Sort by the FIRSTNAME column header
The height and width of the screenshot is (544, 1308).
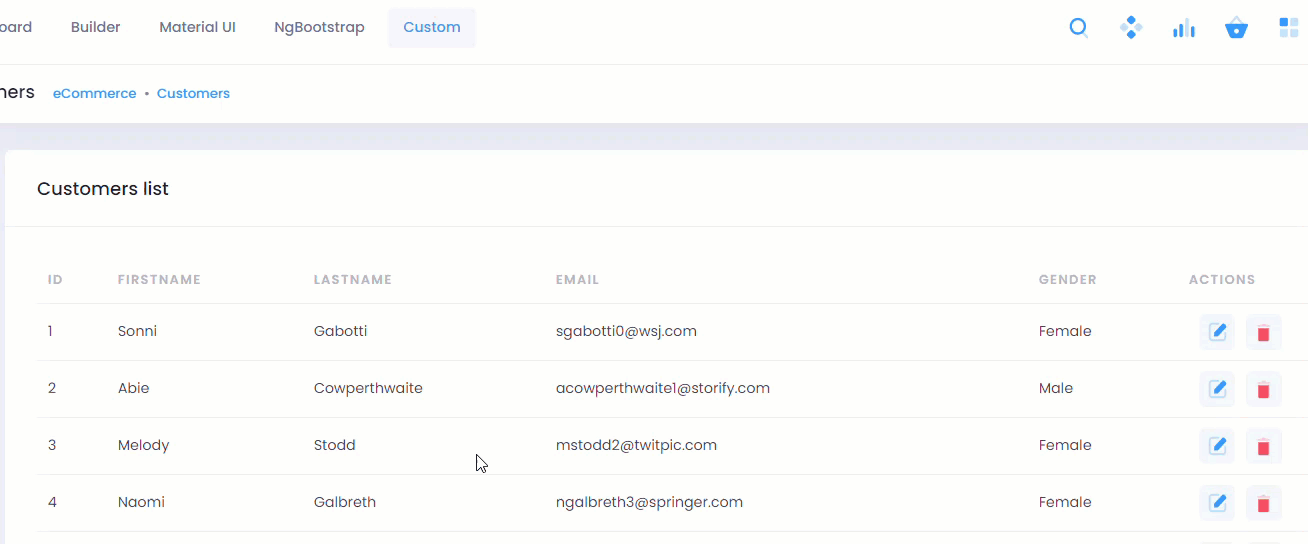tap(159, 280)
